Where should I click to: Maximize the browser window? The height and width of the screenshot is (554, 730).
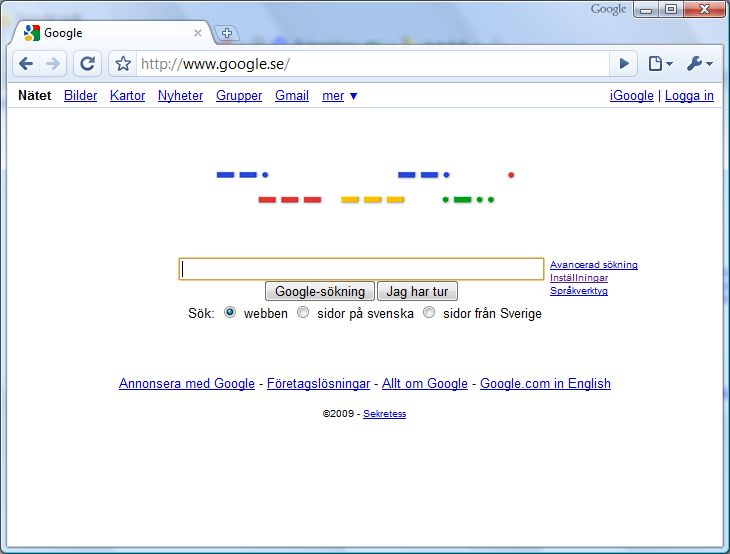[x=671, y=9]
